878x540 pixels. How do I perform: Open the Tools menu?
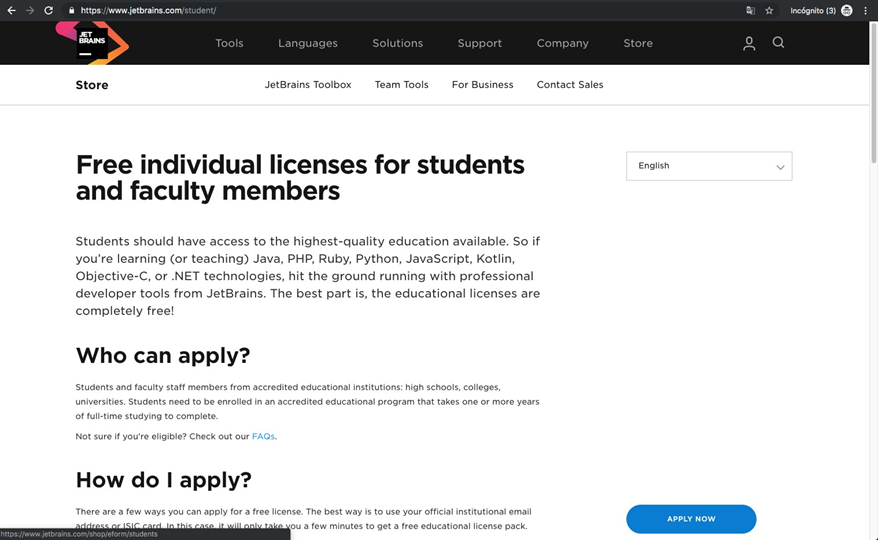tap(229, 43)
